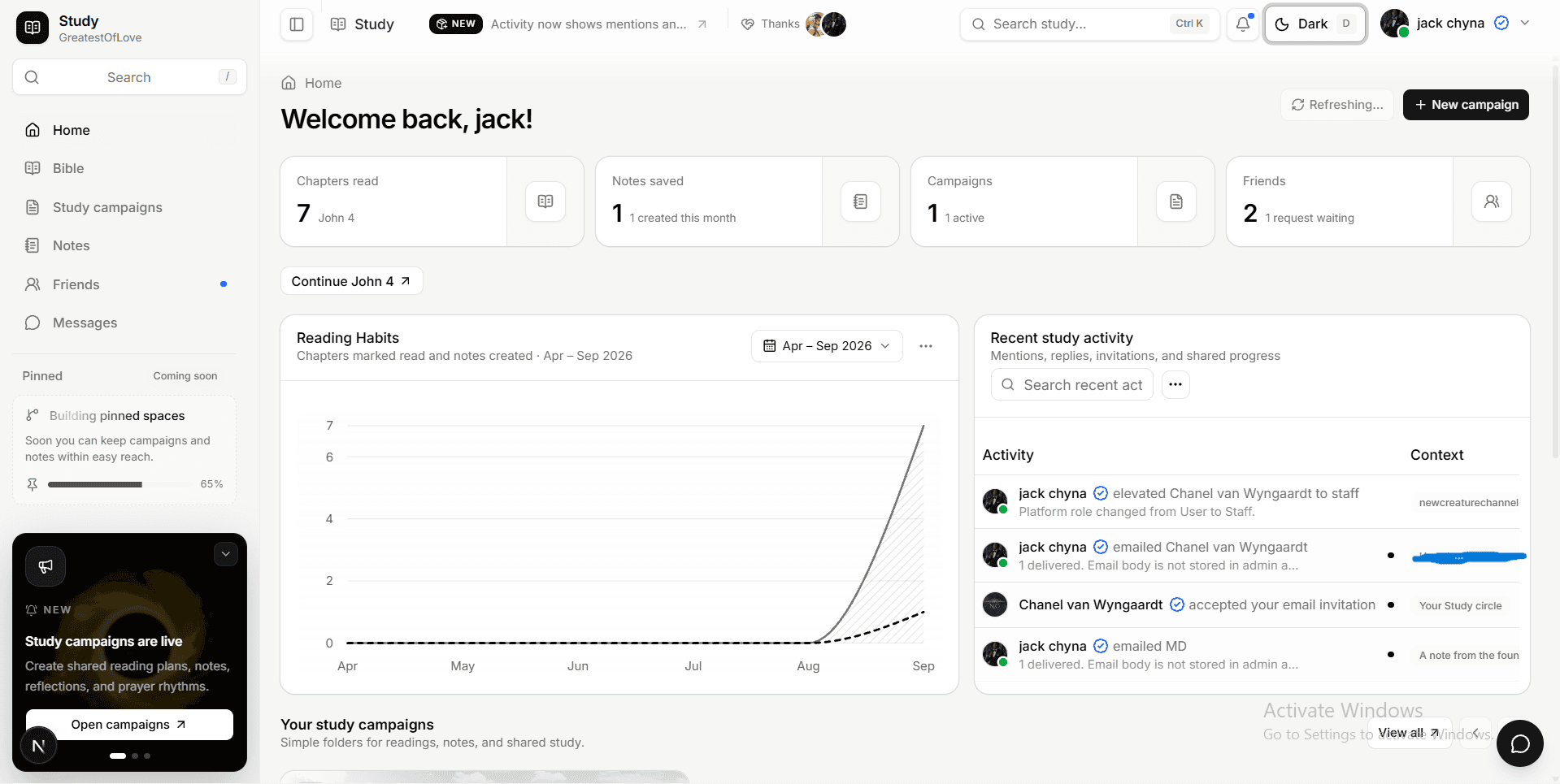Open Reading Habits more options menu

[x=926, y=346]
